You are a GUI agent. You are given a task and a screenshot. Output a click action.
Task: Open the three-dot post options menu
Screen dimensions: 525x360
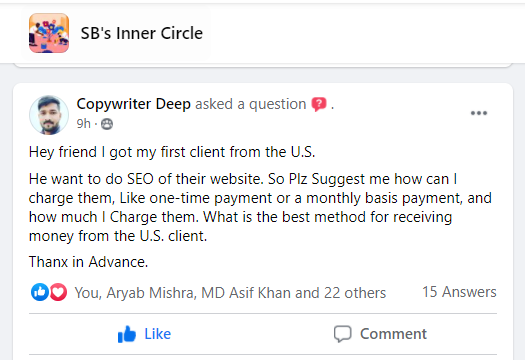tap(479, 113)
